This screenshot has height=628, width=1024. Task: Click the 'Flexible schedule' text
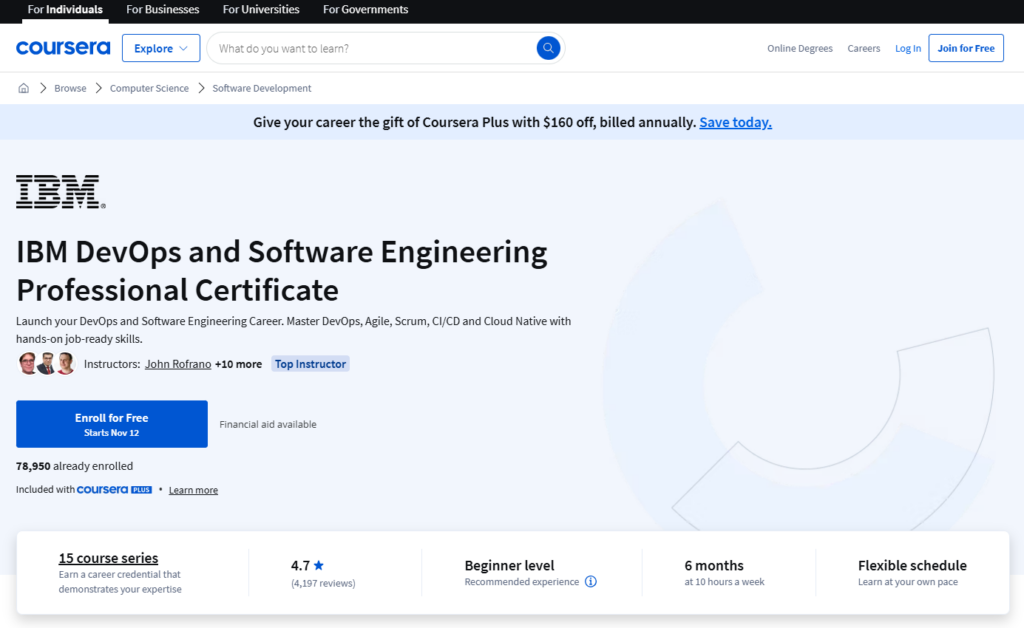point(912,565)
